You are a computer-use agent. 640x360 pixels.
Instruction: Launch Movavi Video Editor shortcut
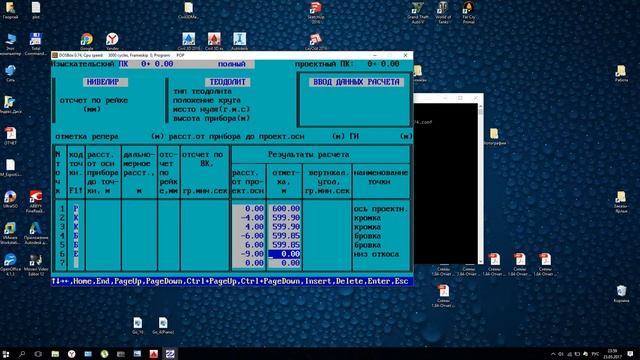[x=36, y=264]
